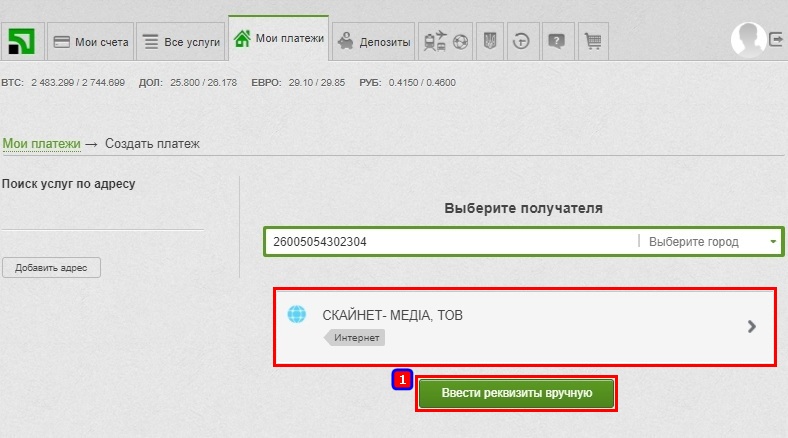Click the Интернет category tag
This screenshot has height=438, width=788.
[x=355, y=338]
